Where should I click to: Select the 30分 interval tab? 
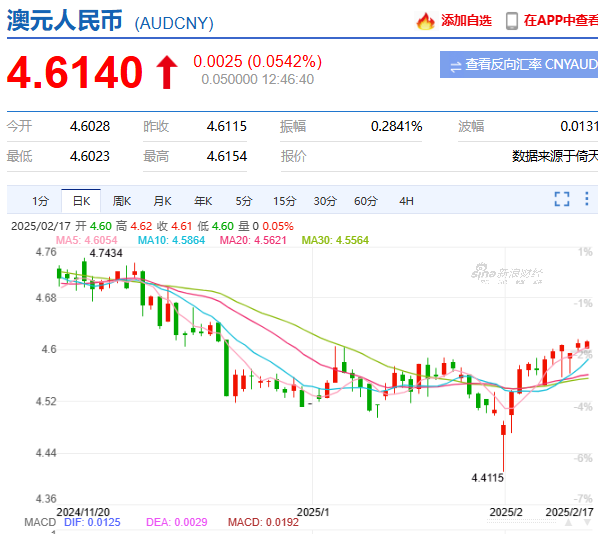325,201
